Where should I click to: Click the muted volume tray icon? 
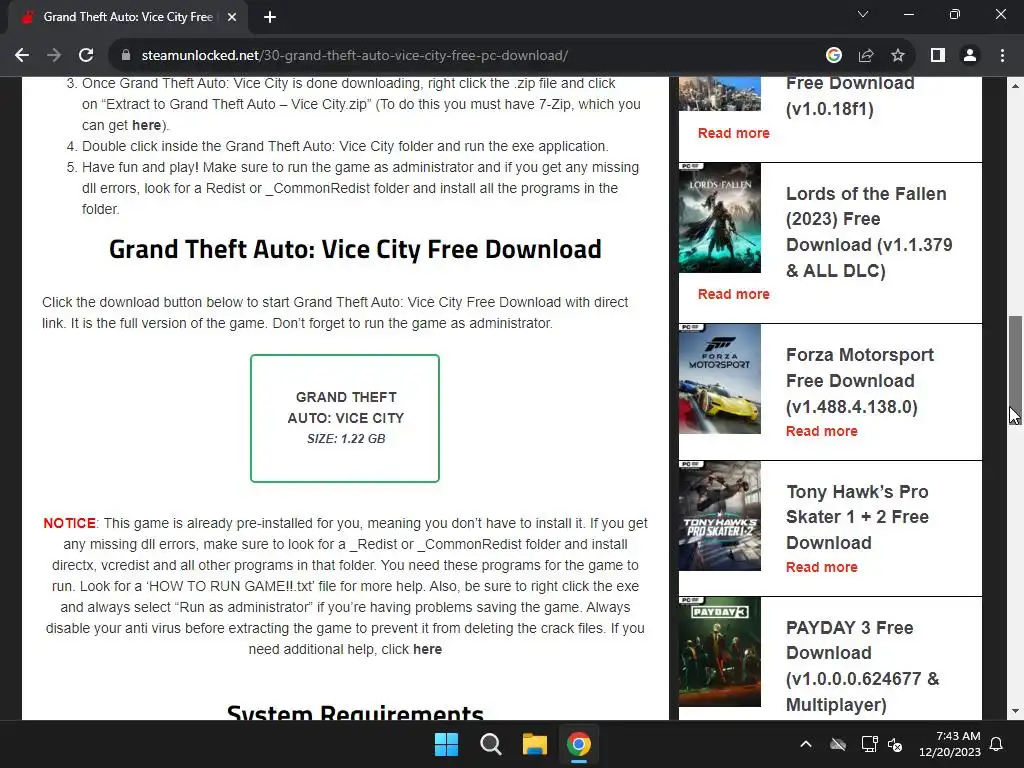click(x=895, y=744)
